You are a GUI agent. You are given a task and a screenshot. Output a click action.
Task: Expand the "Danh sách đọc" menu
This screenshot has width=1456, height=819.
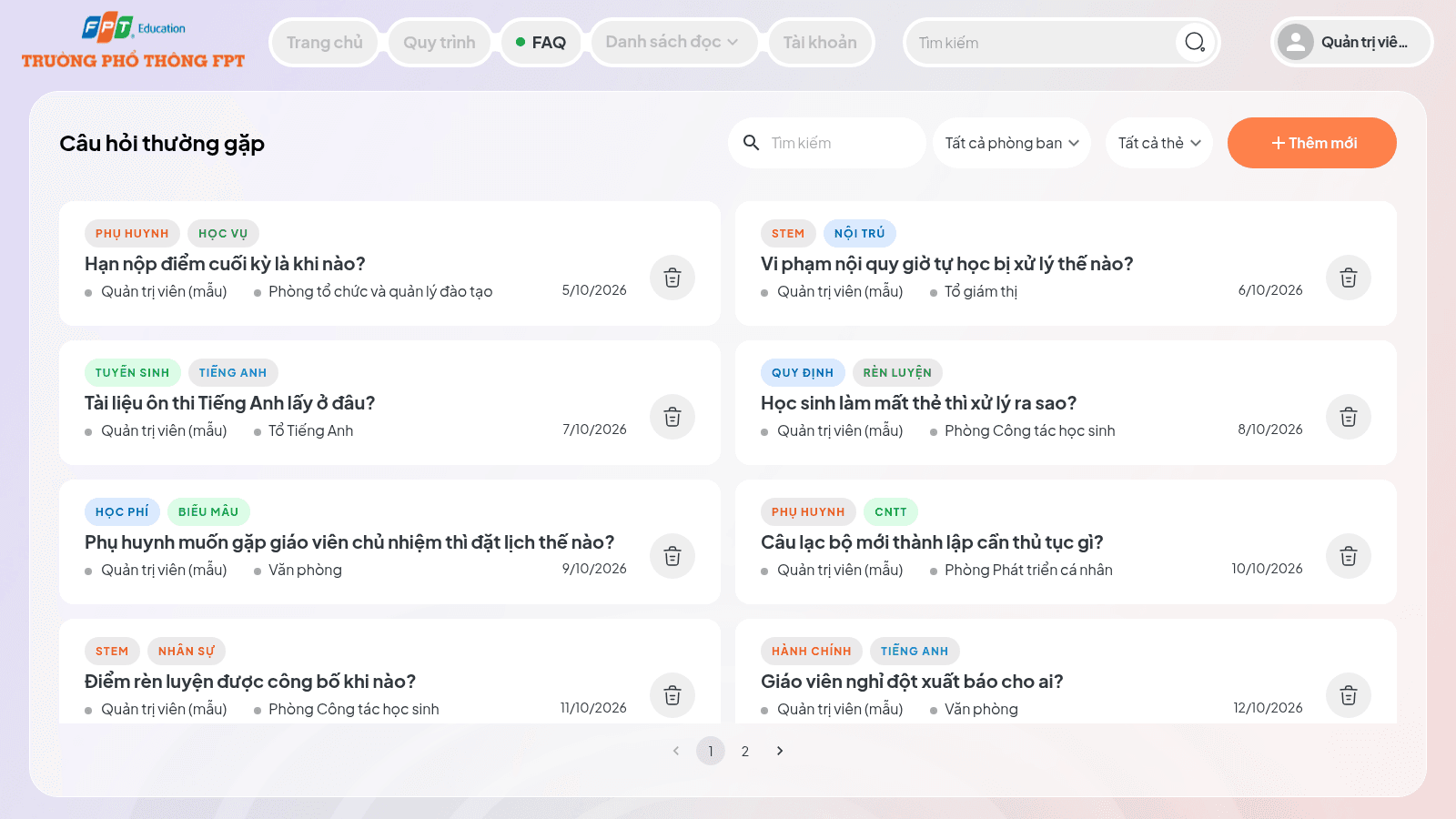[x=672, y=42]
